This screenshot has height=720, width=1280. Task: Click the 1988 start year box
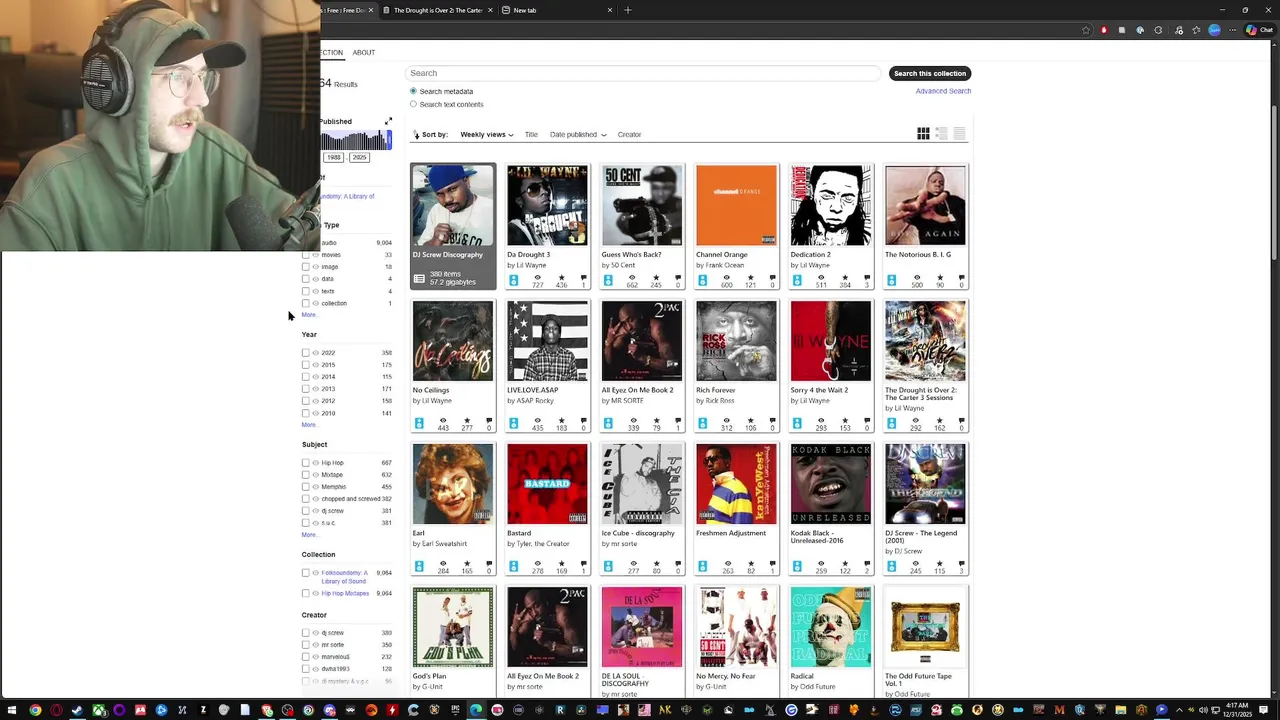pos(334,157)
